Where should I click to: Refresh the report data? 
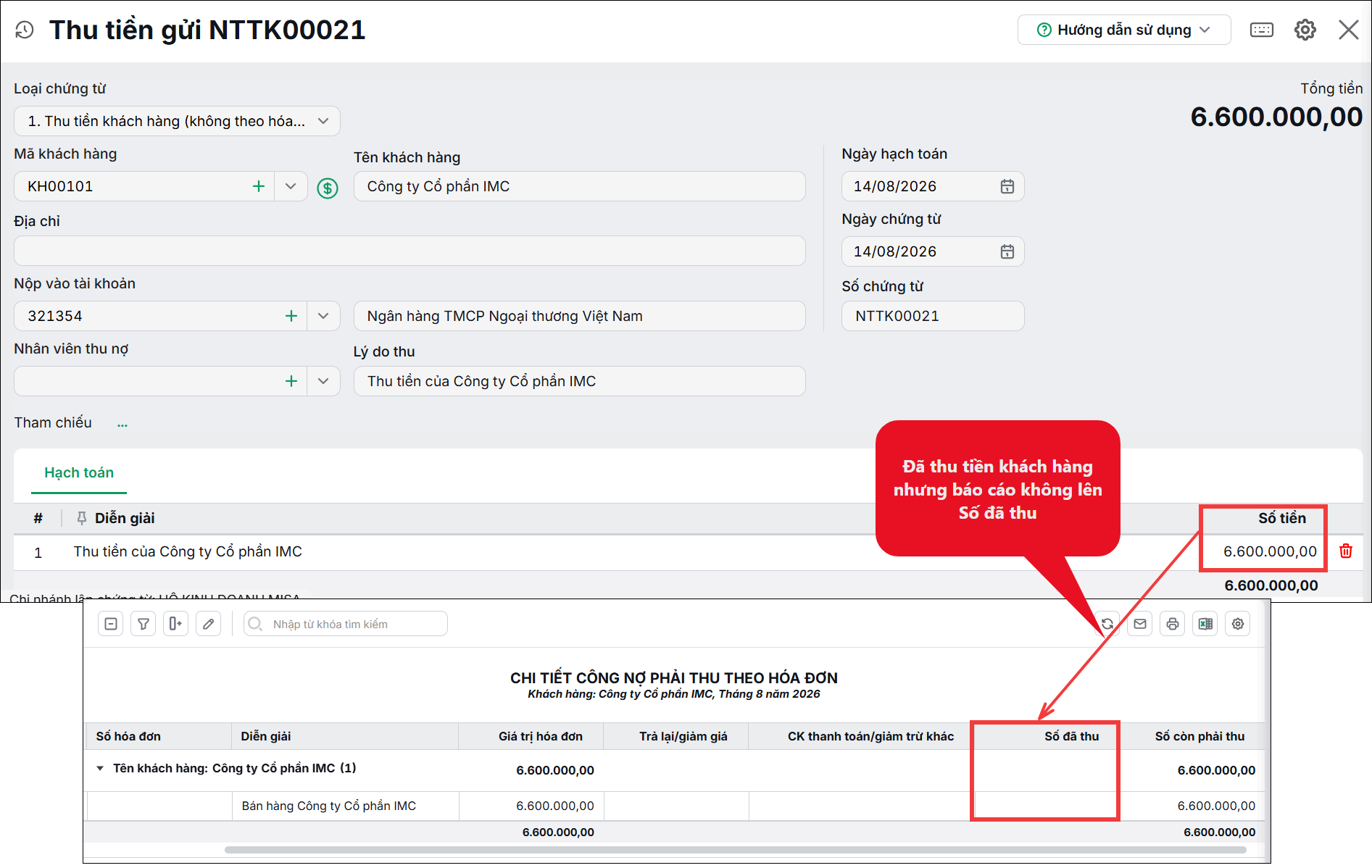[1107, 624]
